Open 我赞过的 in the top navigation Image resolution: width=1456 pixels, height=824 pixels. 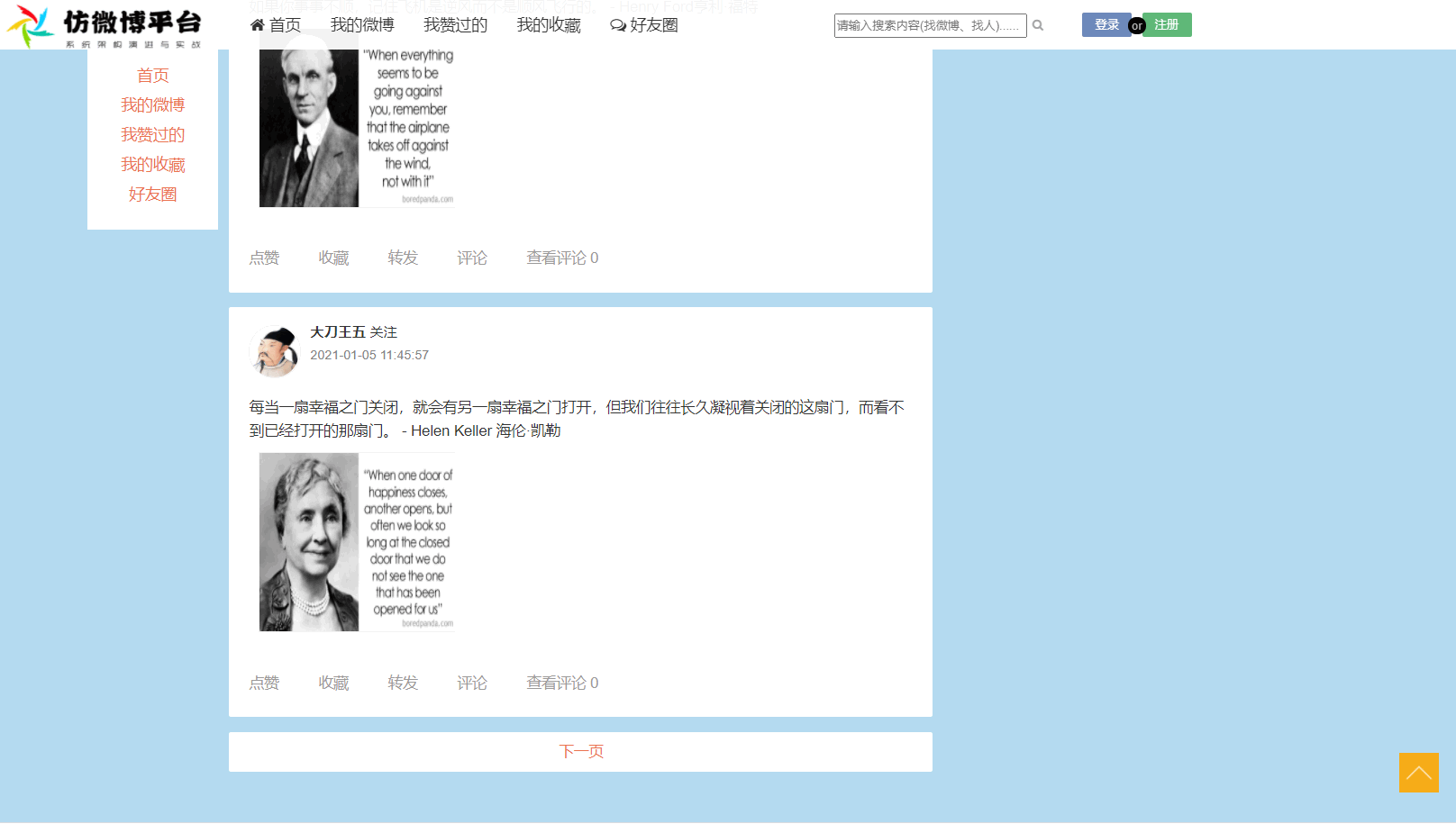coord(455,25)
